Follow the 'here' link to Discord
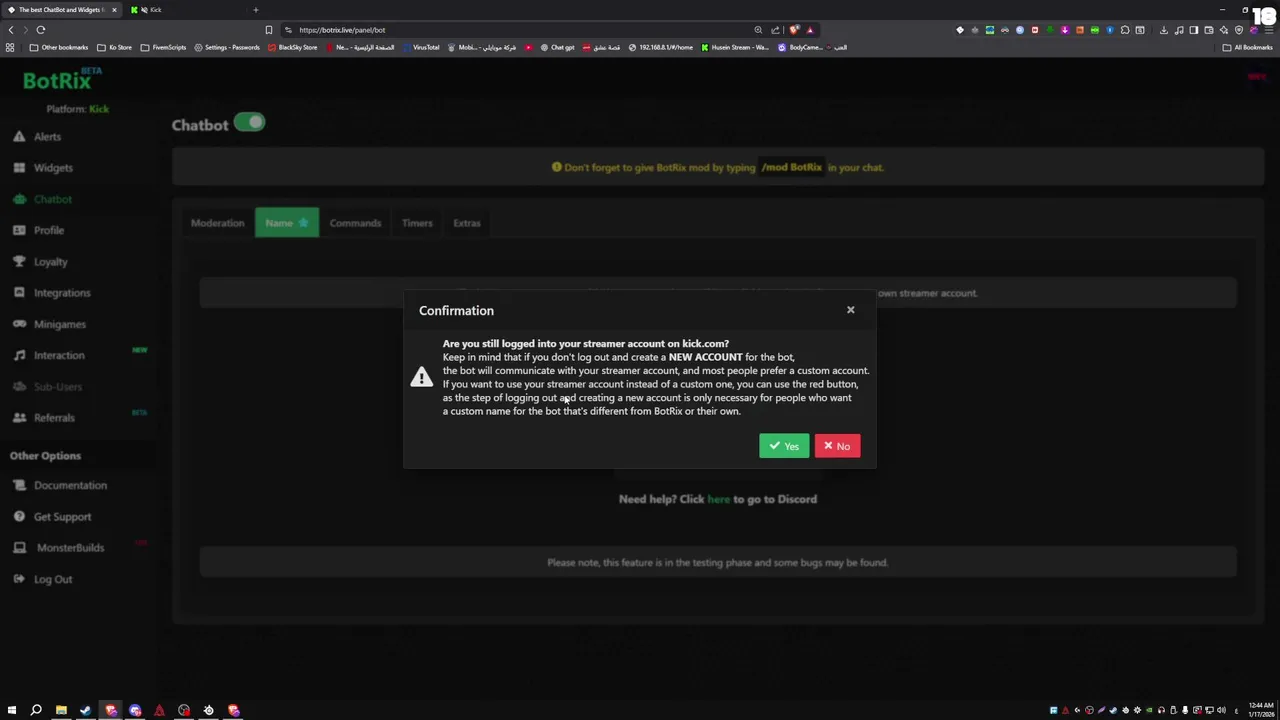1280x720 pixels. 719,499
